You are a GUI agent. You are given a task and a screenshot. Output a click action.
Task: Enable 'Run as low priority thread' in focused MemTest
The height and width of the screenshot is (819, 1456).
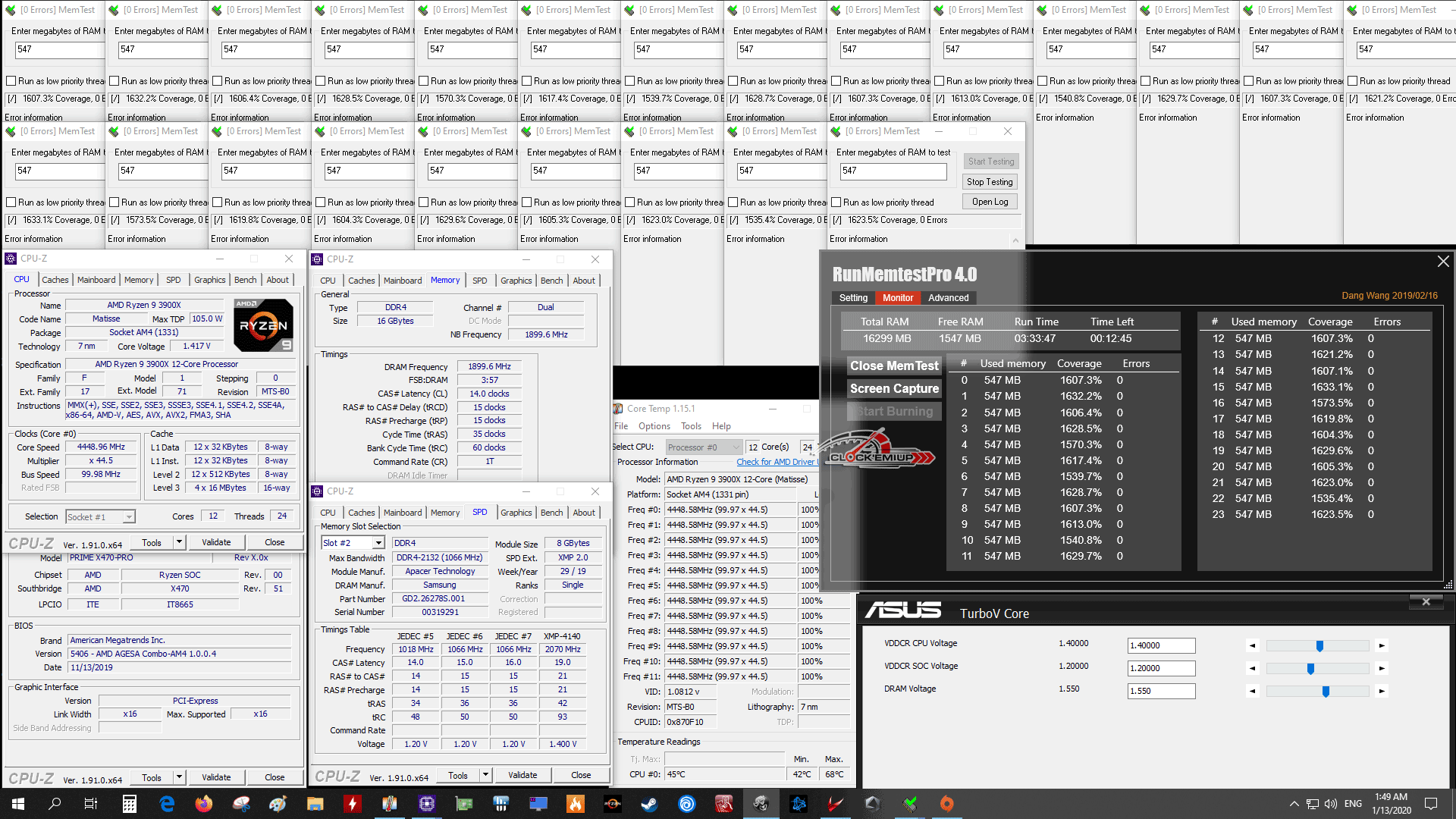coord(836,202)
